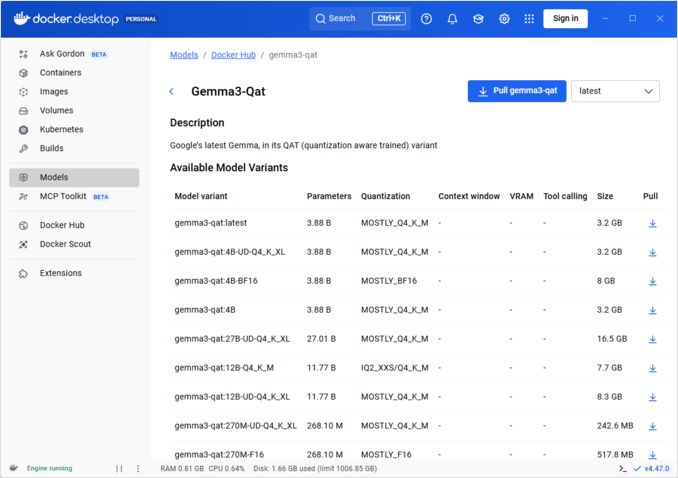Open the apps grid icon
Viewport: 678px width, 478px height.
point(529,18)
